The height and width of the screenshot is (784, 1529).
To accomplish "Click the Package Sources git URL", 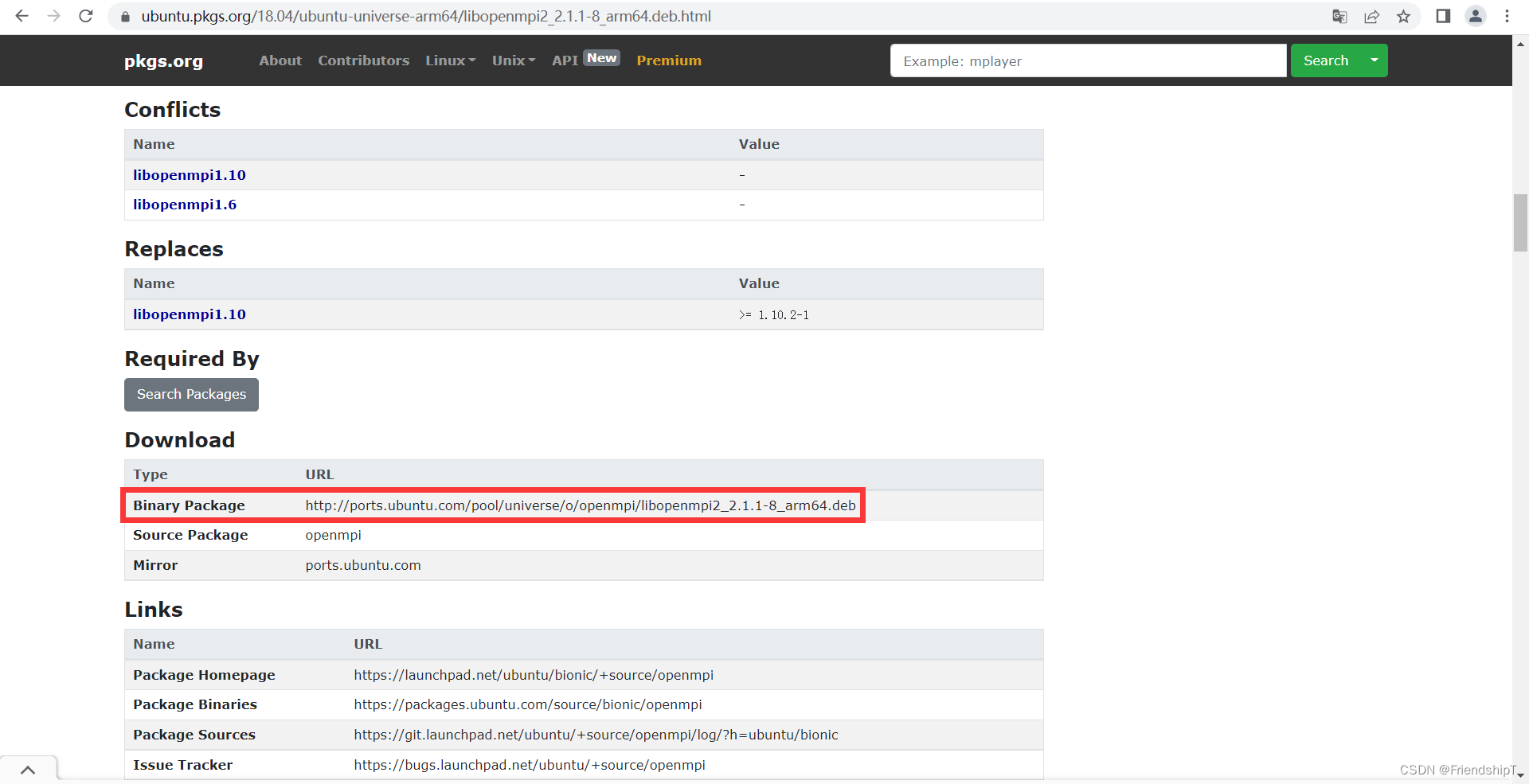I will 596,735.
